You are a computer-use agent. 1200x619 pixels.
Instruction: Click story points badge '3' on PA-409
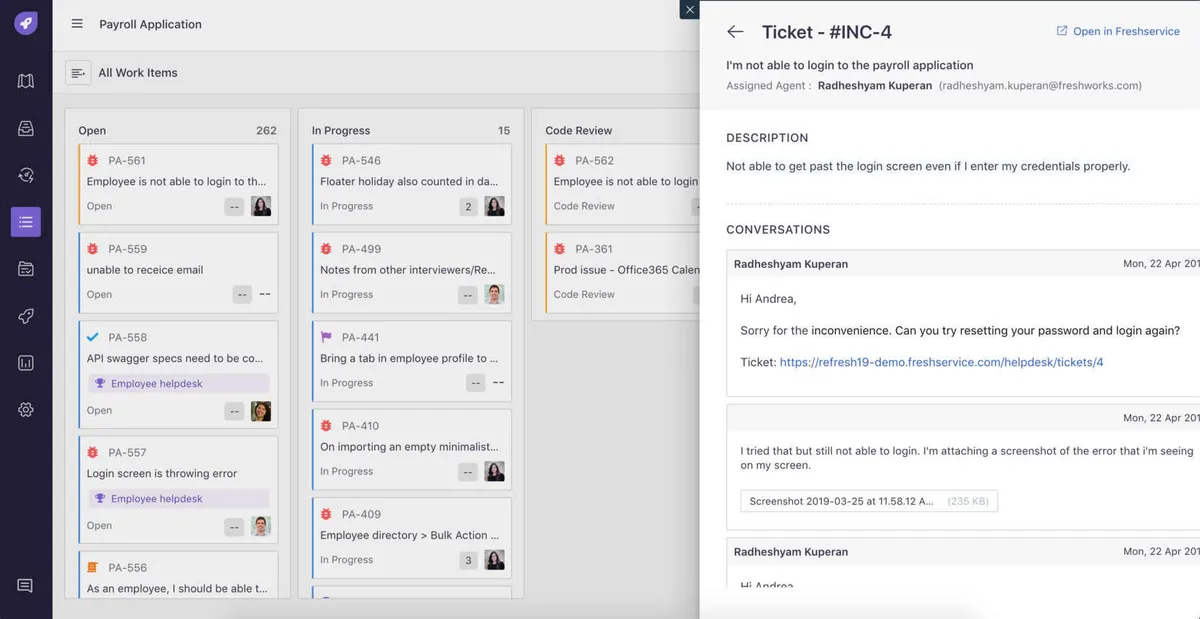468,560
